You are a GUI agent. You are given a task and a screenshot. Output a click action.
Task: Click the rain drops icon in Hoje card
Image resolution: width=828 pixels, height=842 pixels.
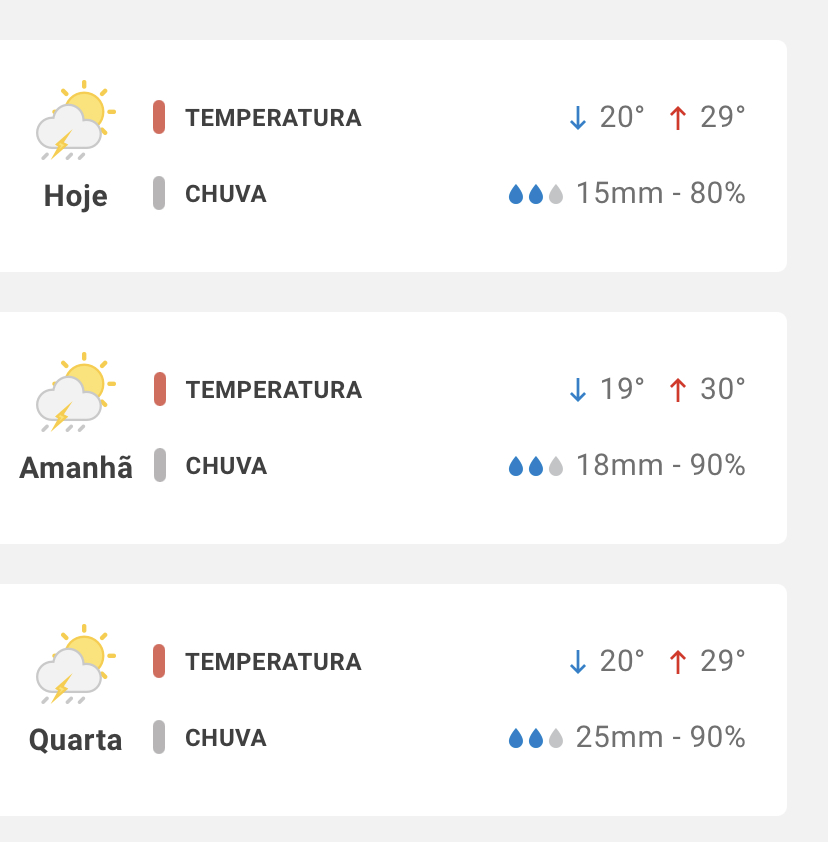click(x=536, y=194)
